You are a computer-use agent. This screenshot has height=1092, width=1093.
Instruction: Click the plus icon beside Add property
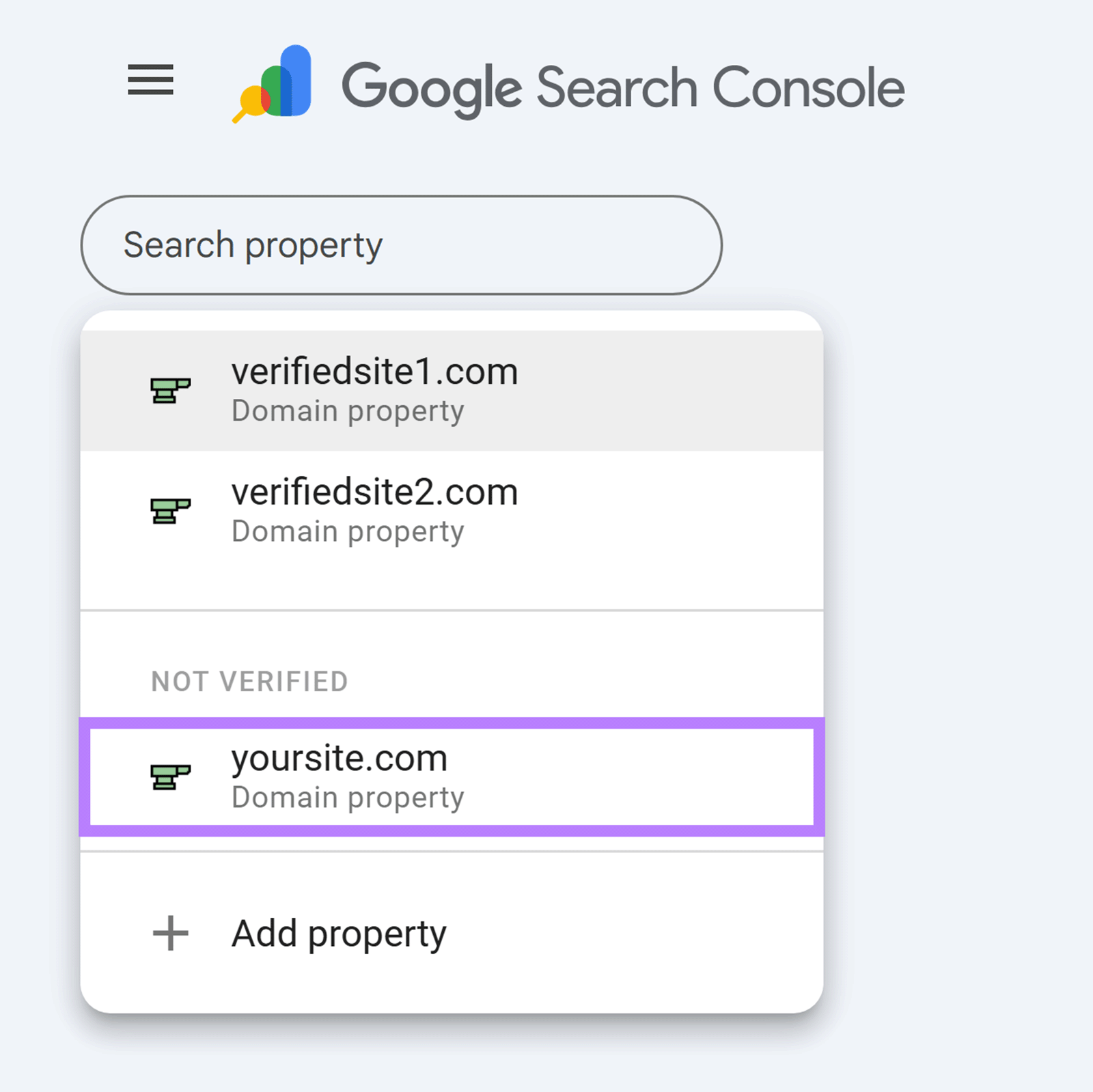169,932
